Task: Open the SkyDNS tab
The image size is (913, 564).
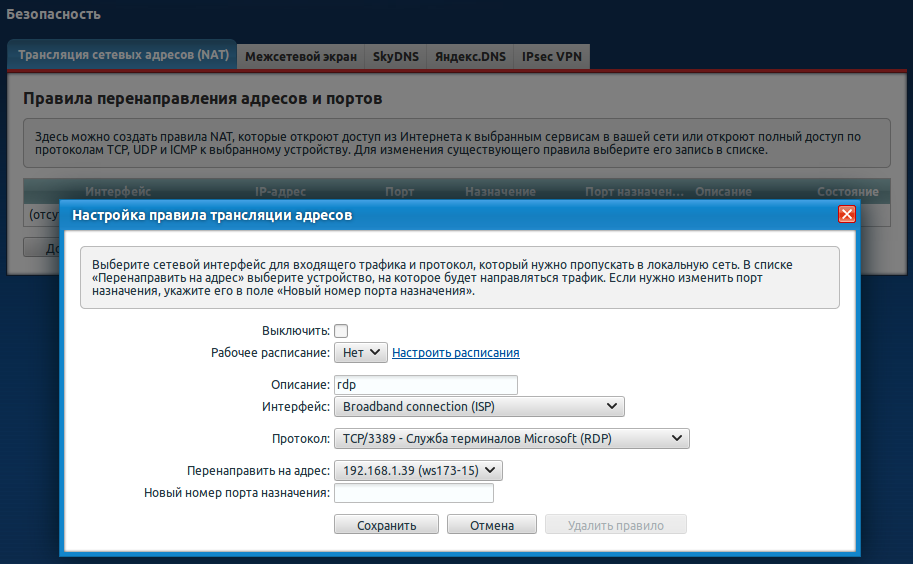Action: tap(396, 57)
